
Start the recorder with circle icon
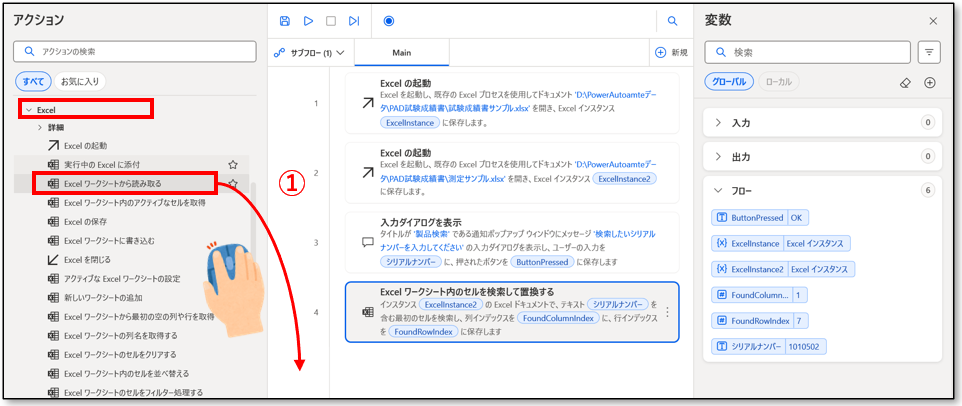(389, 20)
